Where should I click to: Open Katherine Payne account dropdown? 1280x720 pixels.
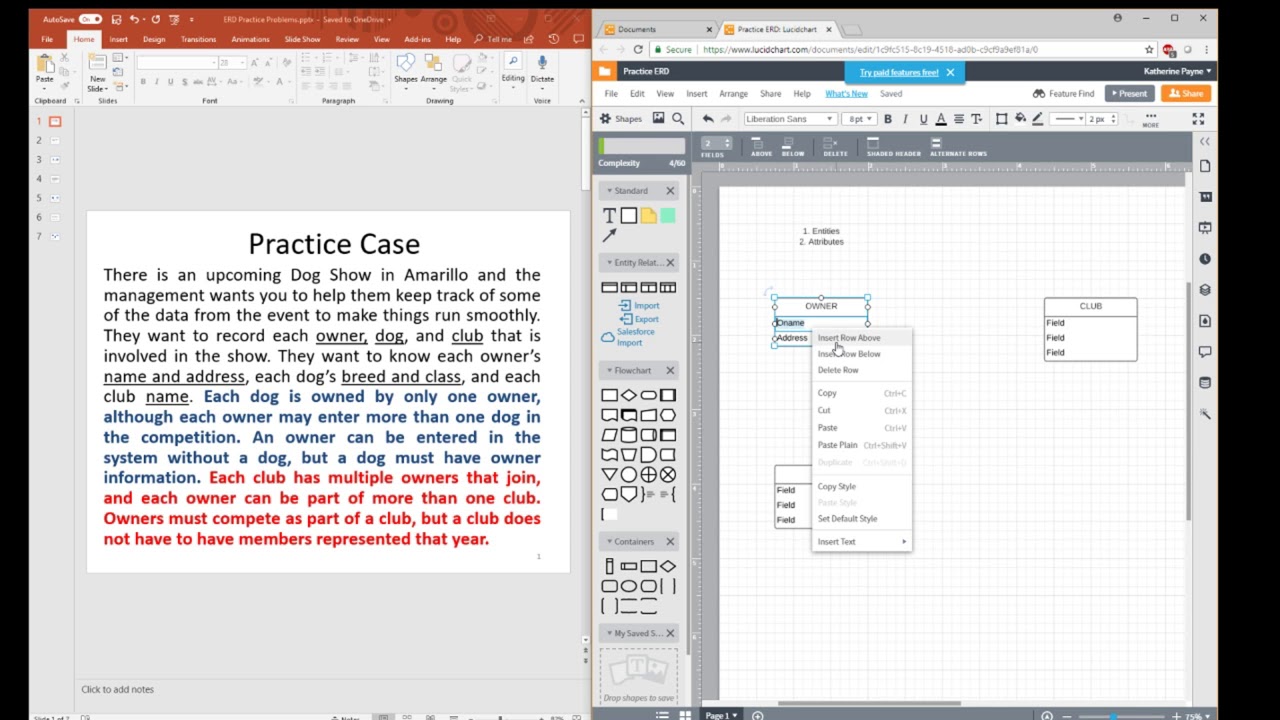point(1177,71)
